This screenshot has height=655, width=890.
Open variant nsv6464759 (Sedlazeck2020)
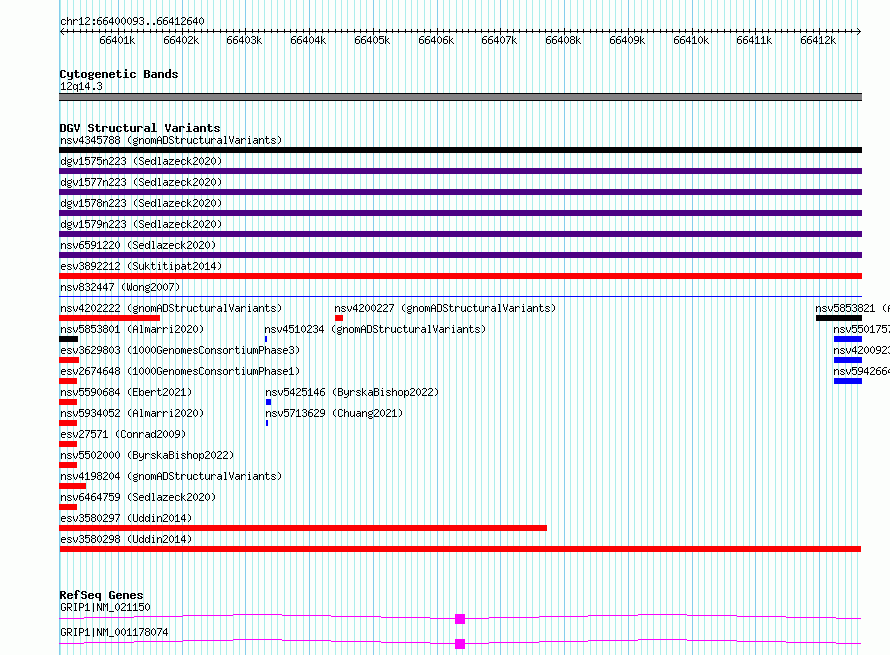click(138, 497)
